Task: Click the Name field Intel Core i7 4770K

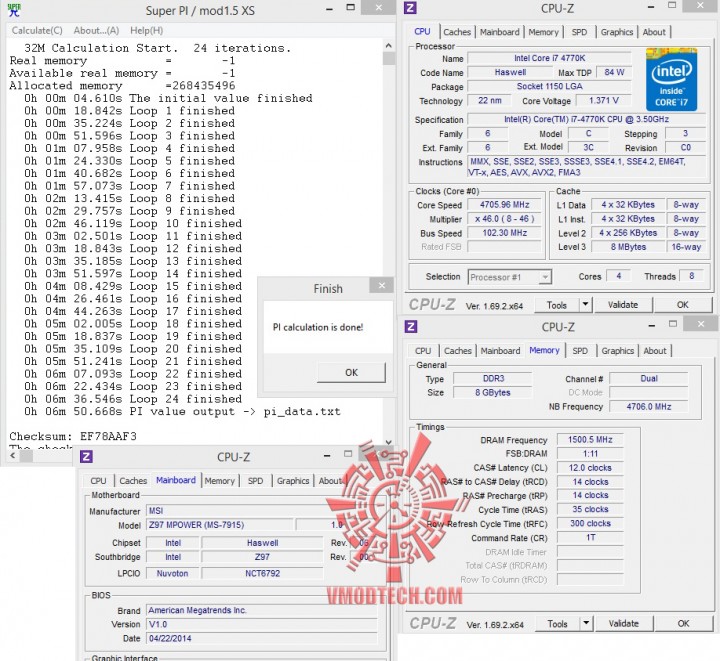Action: coord(549,58)
